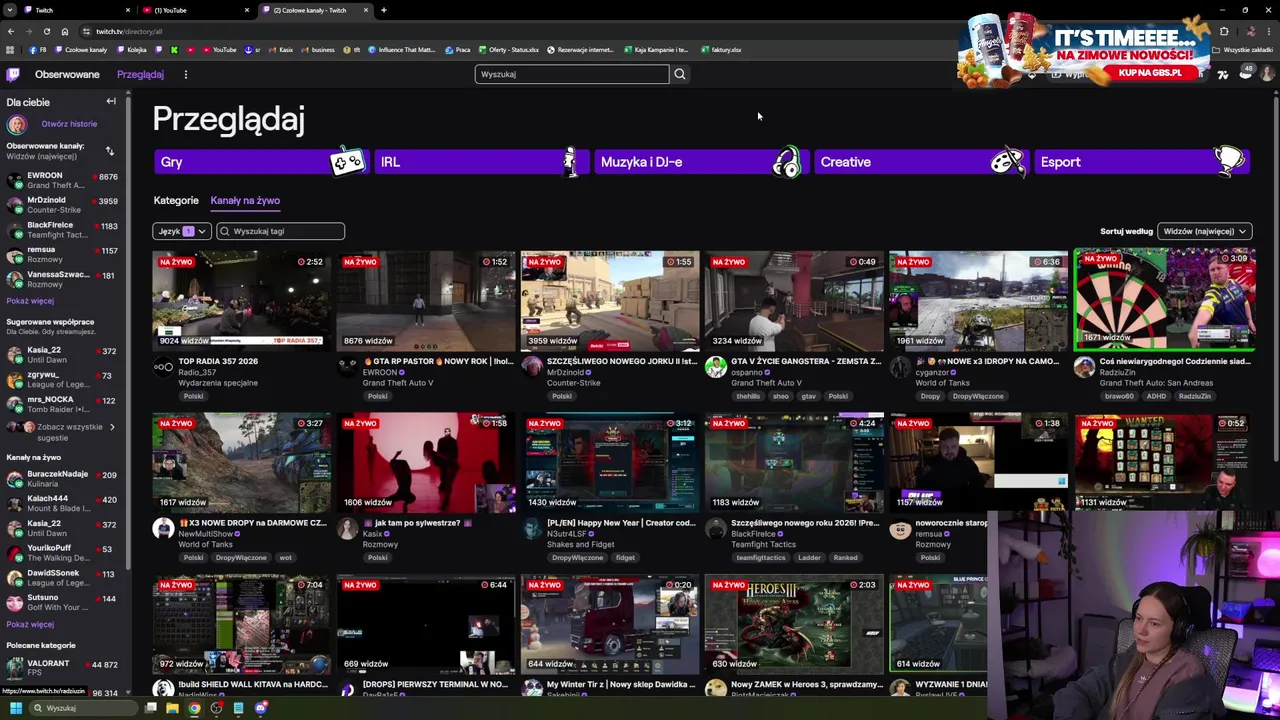Expand Pokaż więcej under followed channels
Screen dimensions: 1280x720
click(30, 301)
